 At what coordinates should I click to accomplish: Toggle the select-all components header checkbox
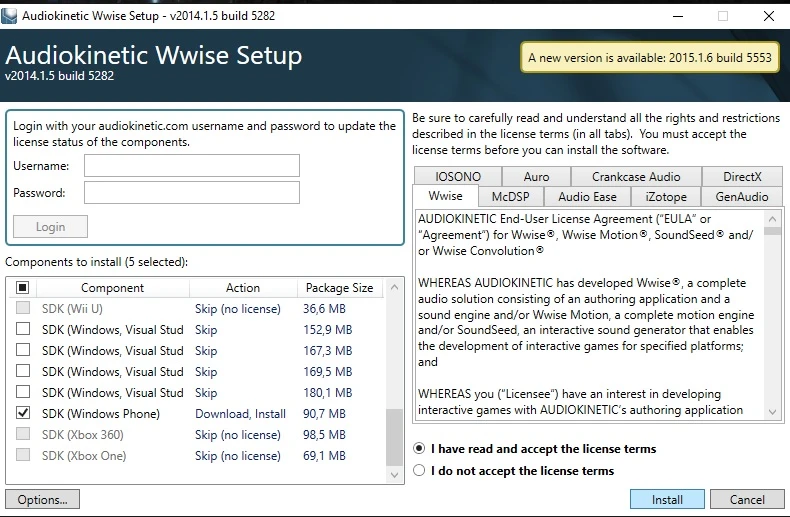click(23, 288)
